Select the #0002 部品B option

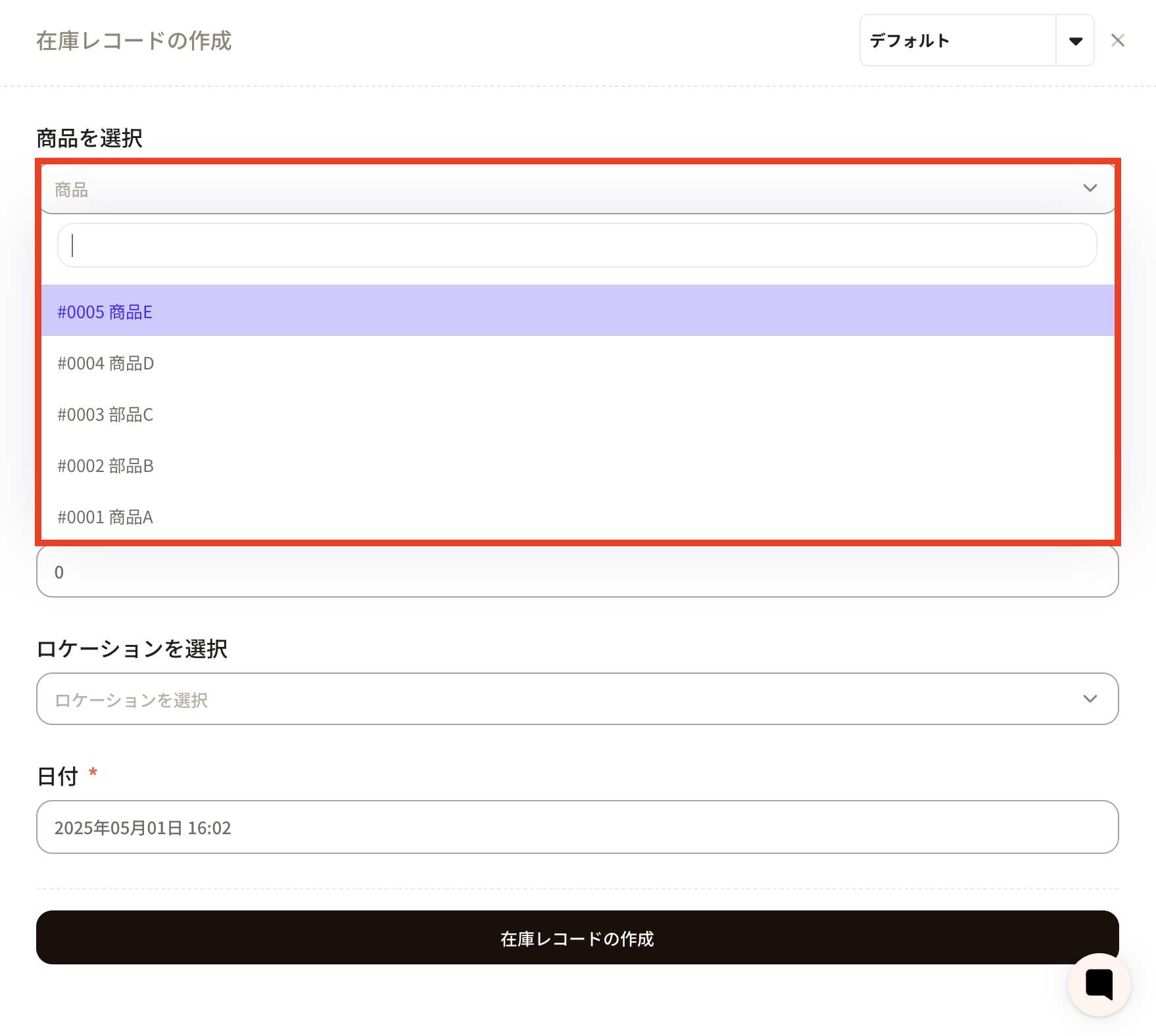(x=105, y=465)
